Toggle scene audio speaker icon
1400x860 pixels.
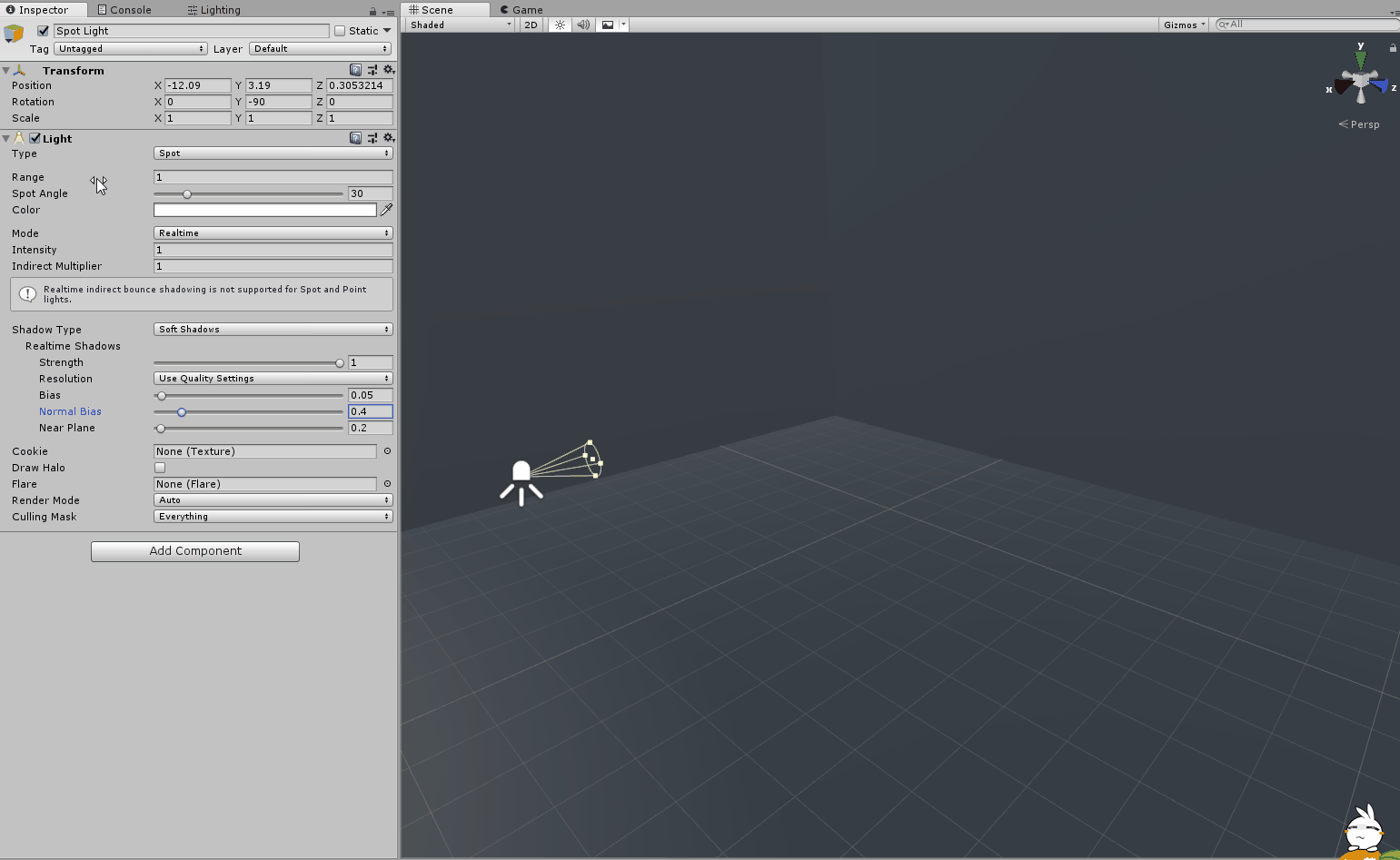[x=583, y=25]
